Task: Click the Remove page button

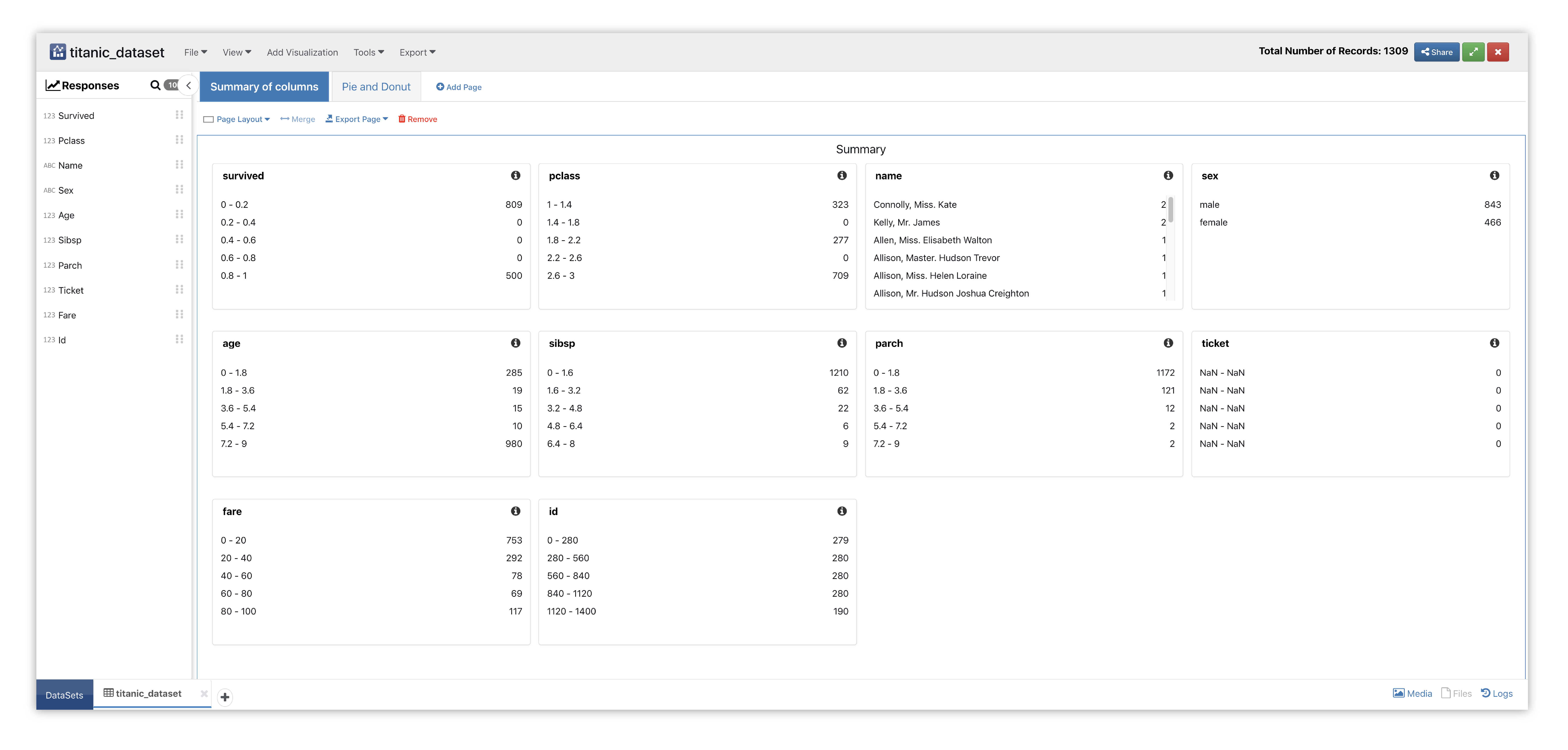Action: (417, 119)
